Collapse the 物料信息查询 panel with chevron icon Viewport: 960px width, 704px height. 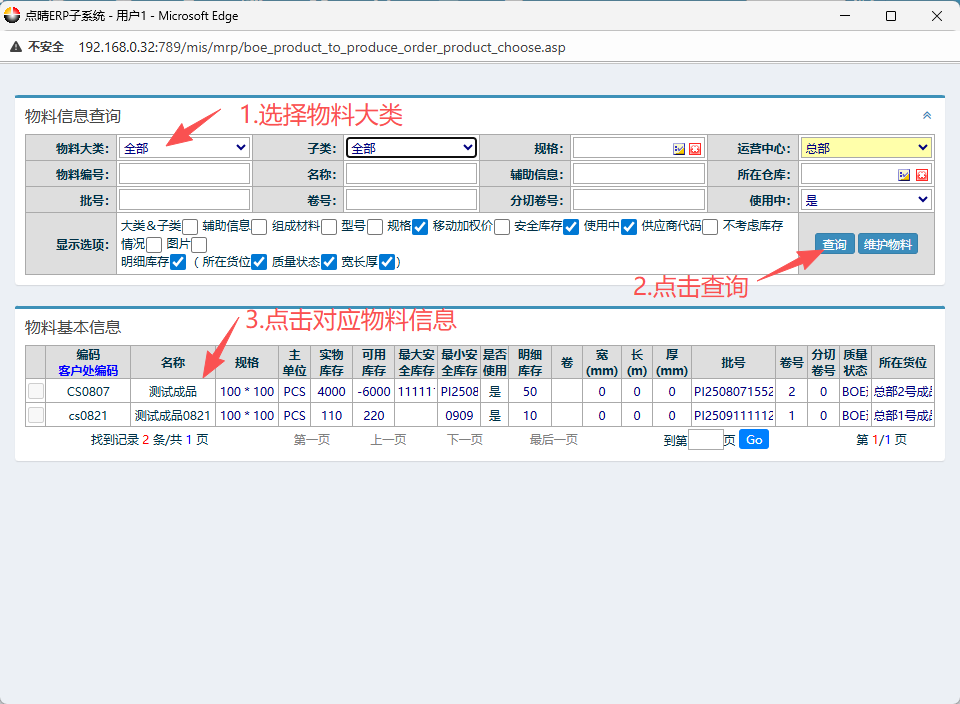pos(927,116)
